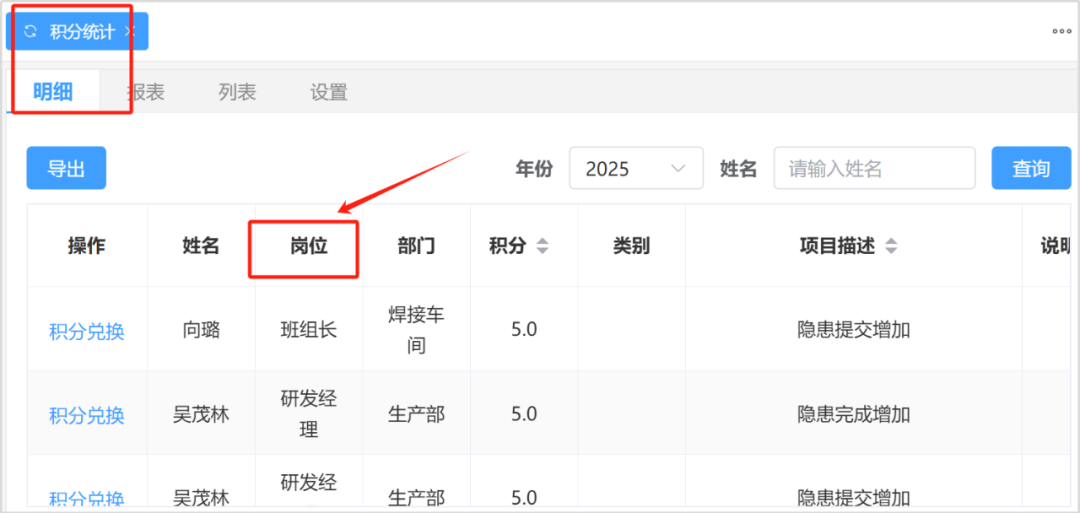Image resolution: width=1080 pixels, height=513 pixels.
Task: Select 研发经理 in the 隐患完成增加 row
Action: coord(309,415)
